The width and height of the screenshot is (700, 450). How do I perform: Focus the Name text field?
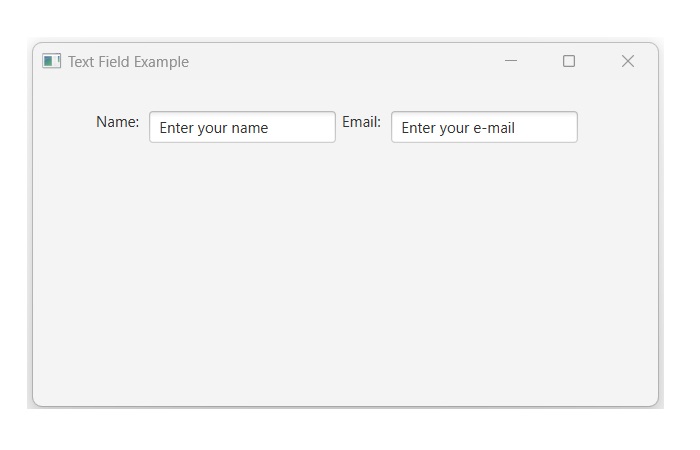[x=242, y=127]
